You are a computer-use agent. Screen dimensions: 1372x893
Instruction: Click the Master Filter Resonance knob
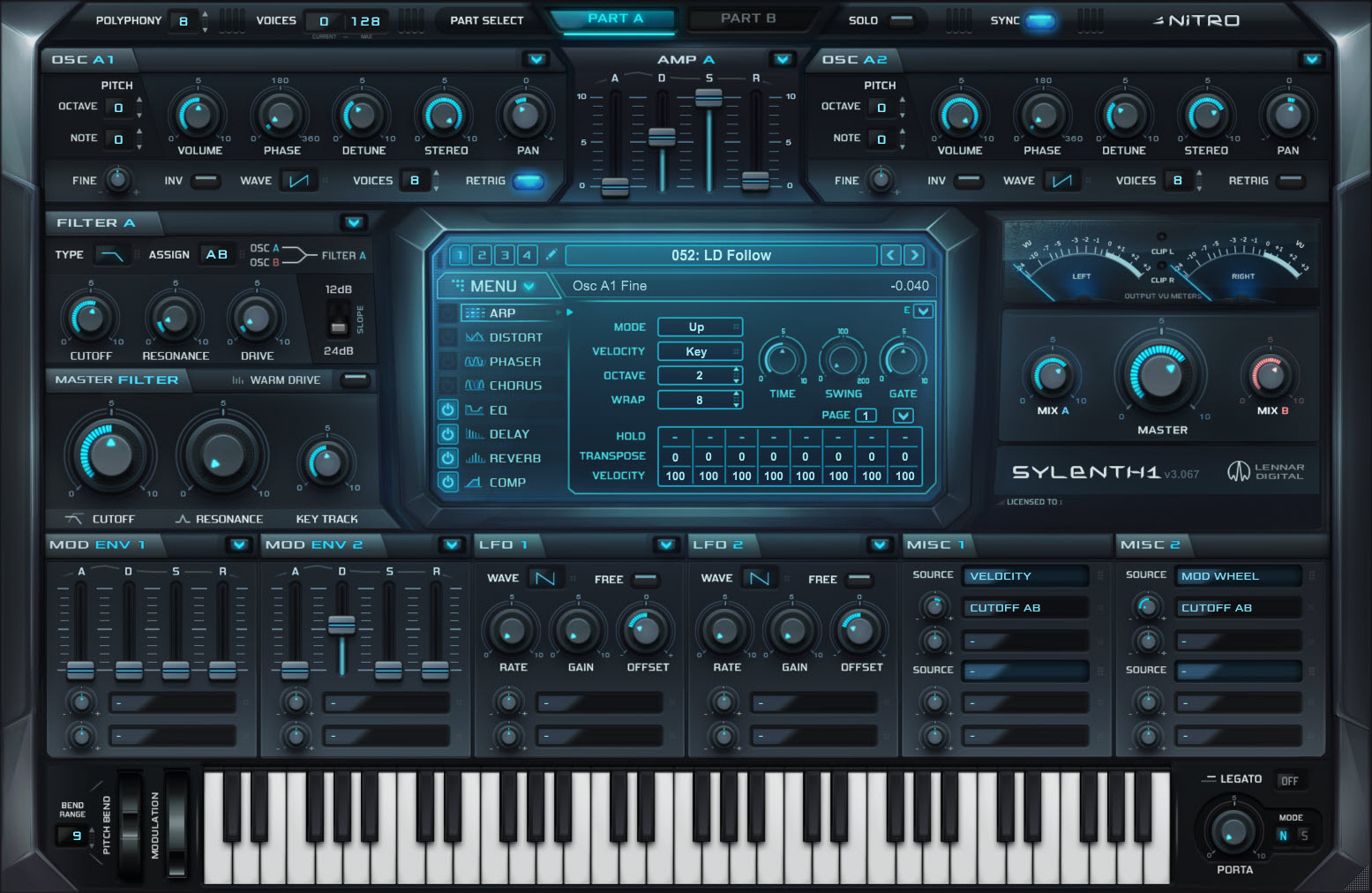pyautogui.click(x=221, y=454)
